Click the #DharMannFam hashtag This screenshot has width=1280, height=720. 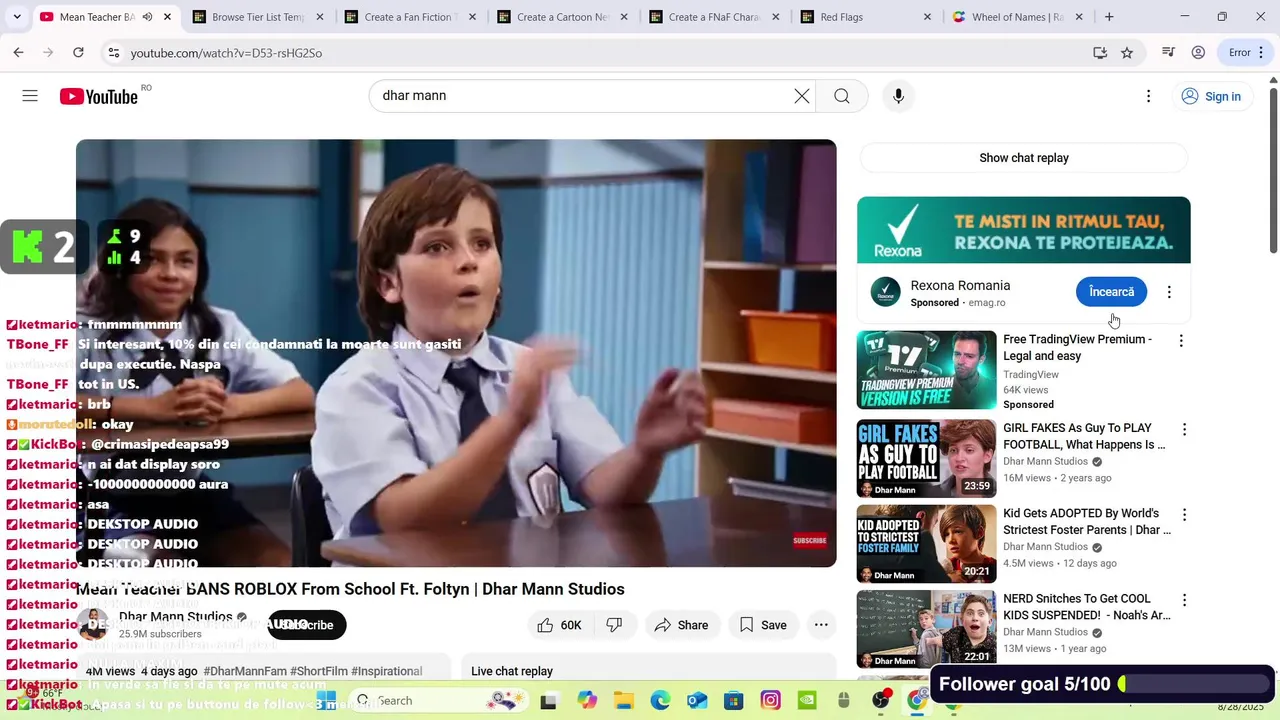245,671
